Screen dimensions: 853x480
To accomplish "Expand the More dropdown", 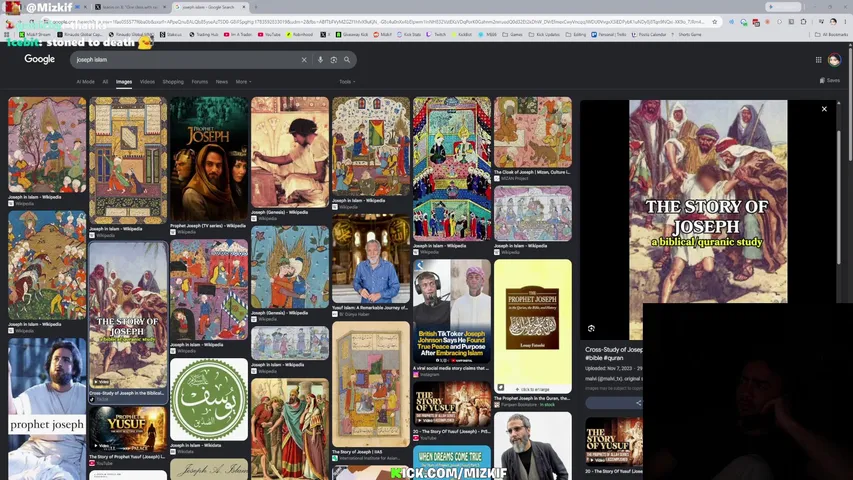I will (x=243, y=82).
